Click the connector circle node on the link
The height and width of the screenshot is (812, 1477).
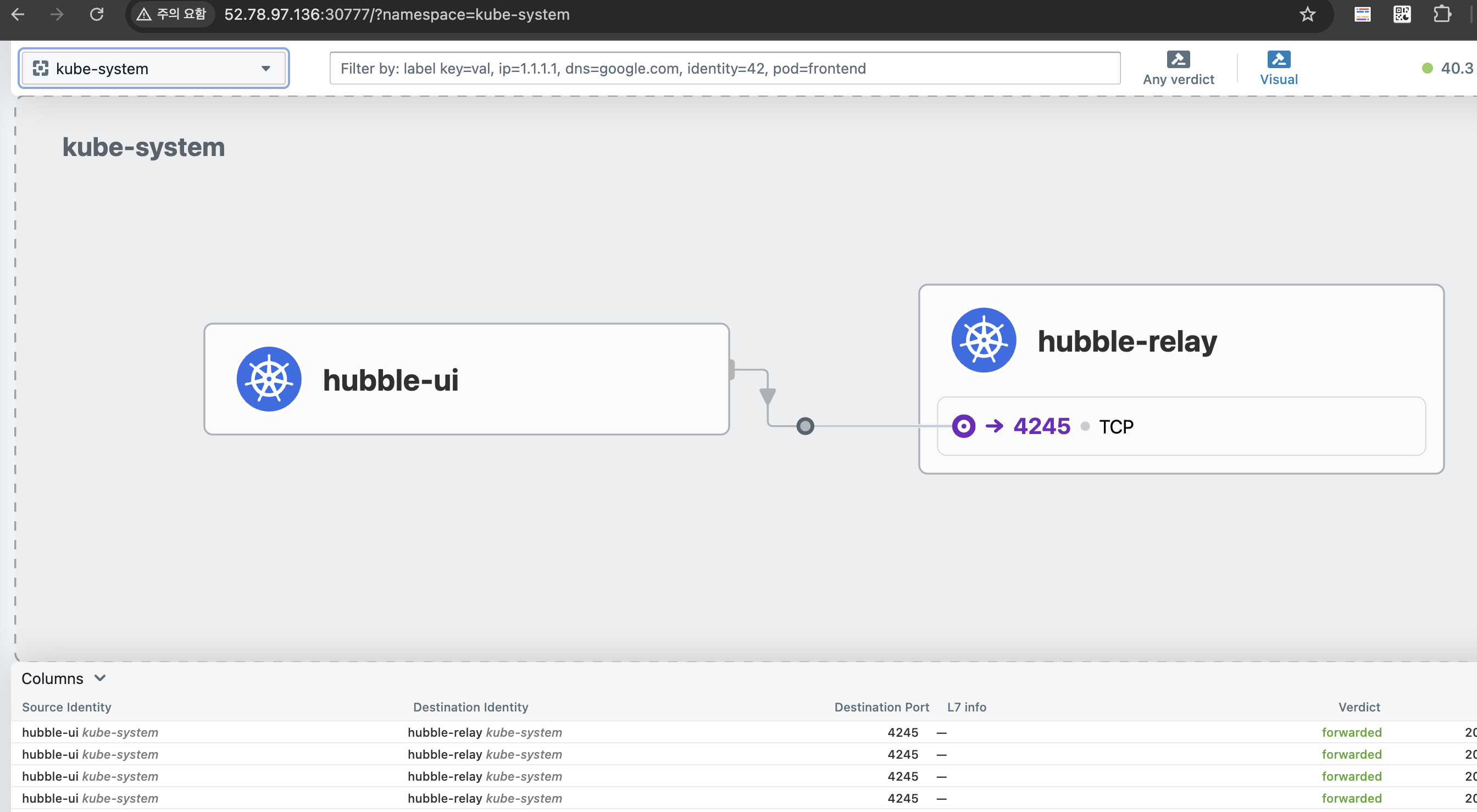[805, 426]
